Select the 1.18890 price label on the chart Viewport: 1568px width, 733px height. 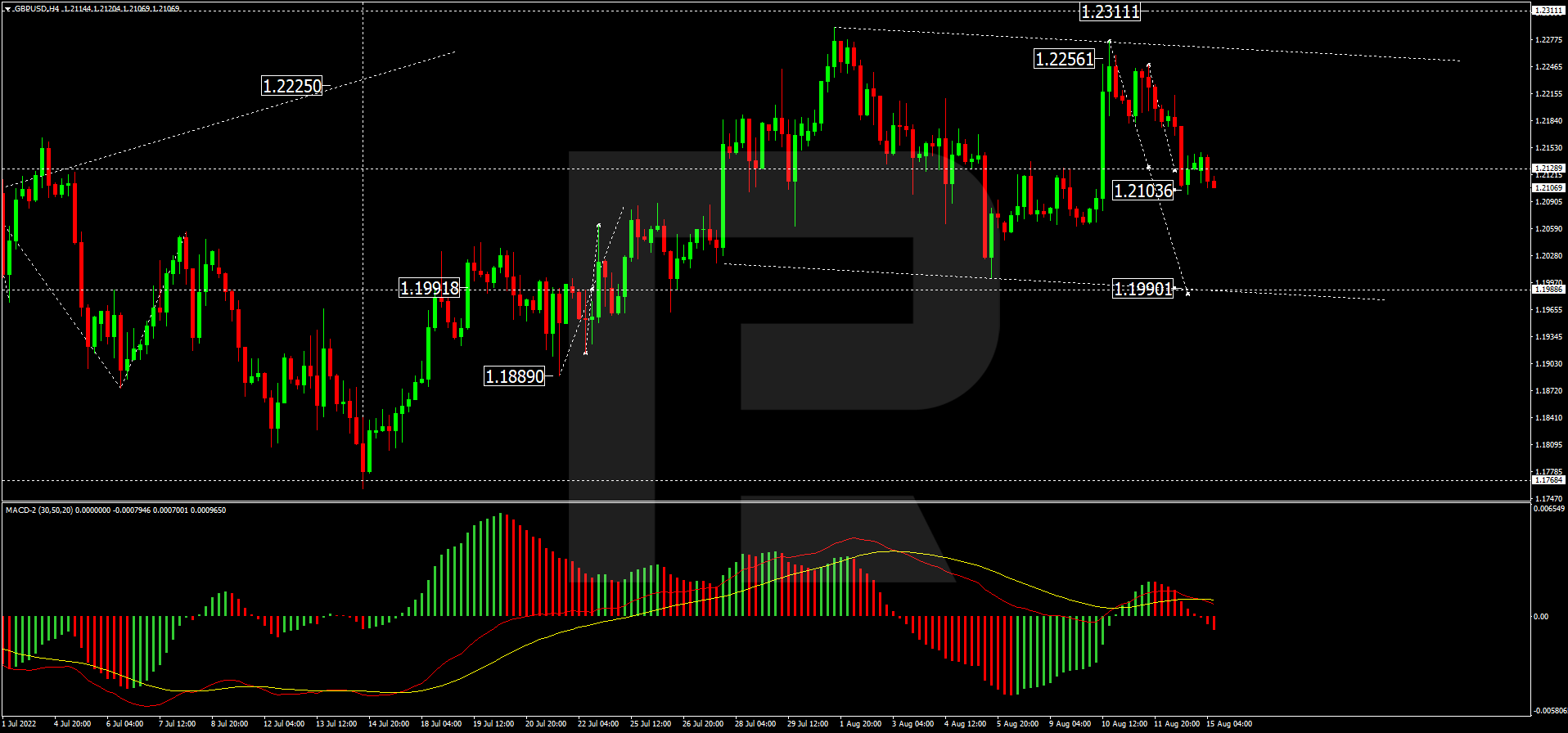(515, 376)
